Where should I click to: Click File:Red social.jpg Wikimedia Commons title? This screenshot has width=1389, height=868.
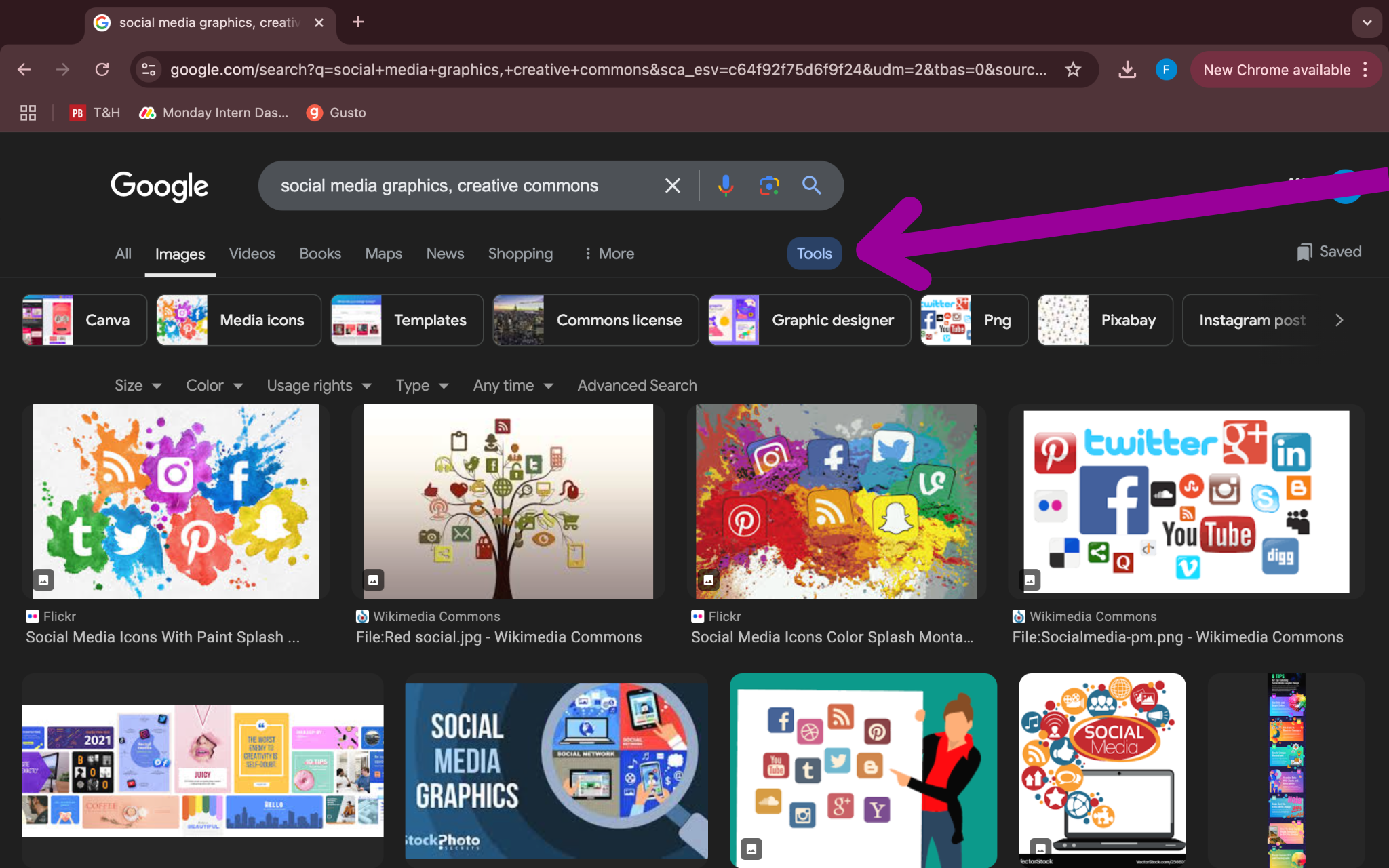point(498,637)
